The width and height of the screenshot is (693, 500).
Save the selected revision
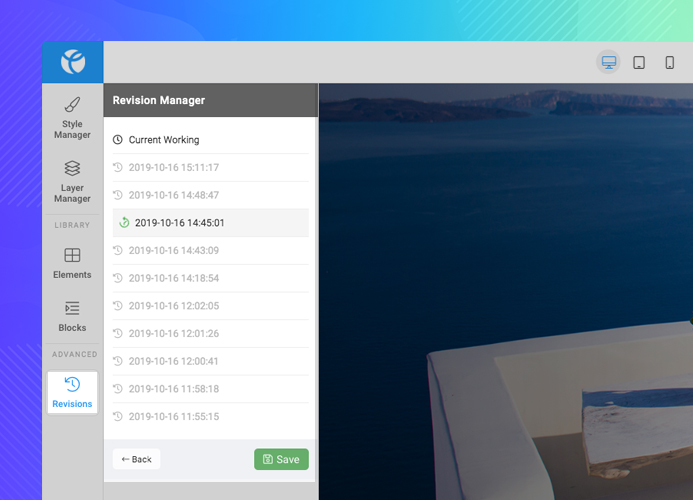(281, 459)
